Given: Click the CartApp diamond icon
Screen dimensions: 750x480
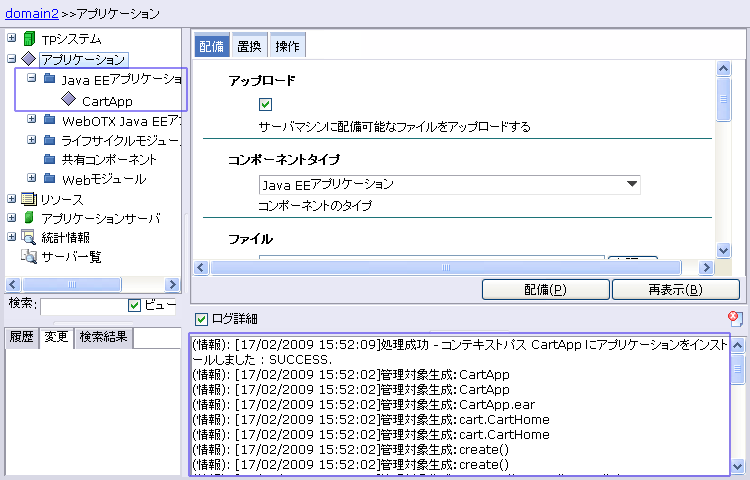Looking at the screenshot, I should coord(67,100).
